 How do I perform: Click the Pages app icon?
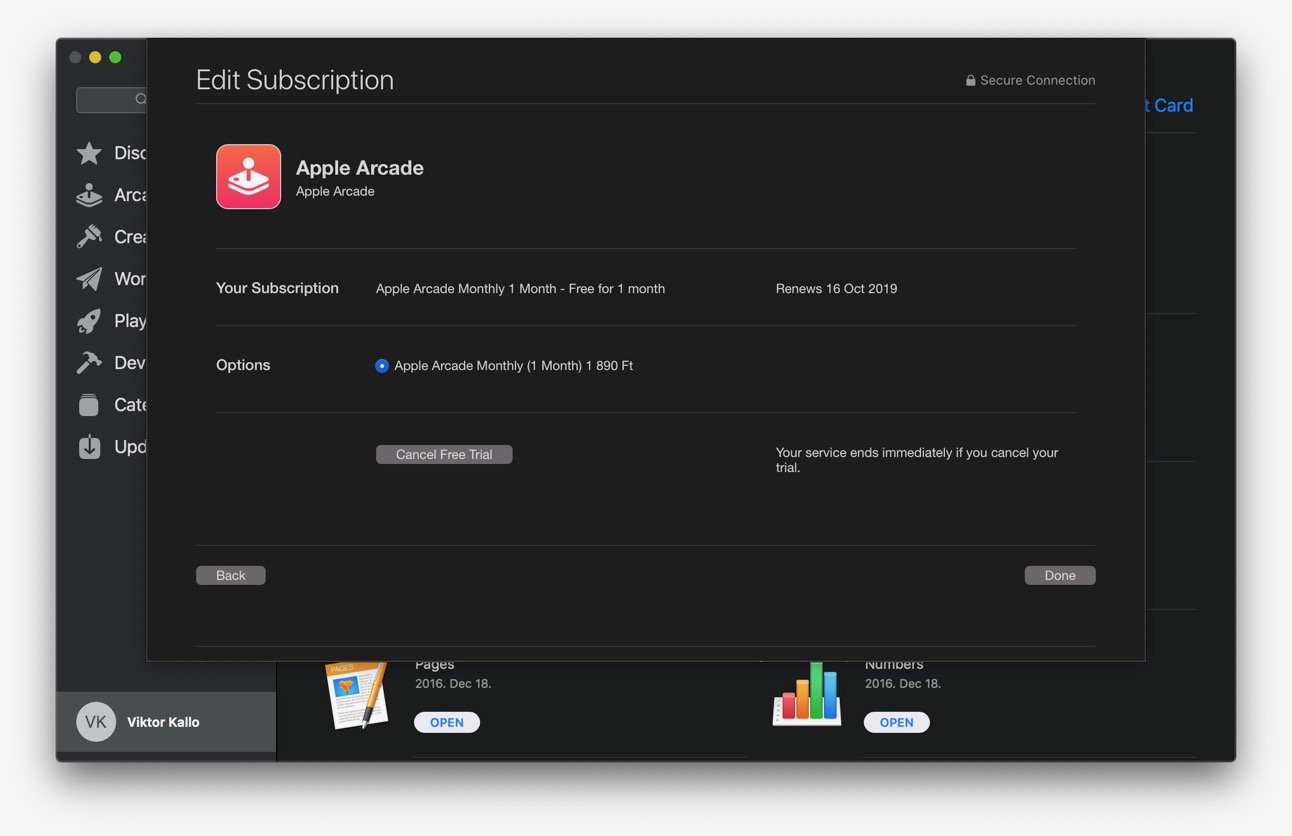coord(356,695)
